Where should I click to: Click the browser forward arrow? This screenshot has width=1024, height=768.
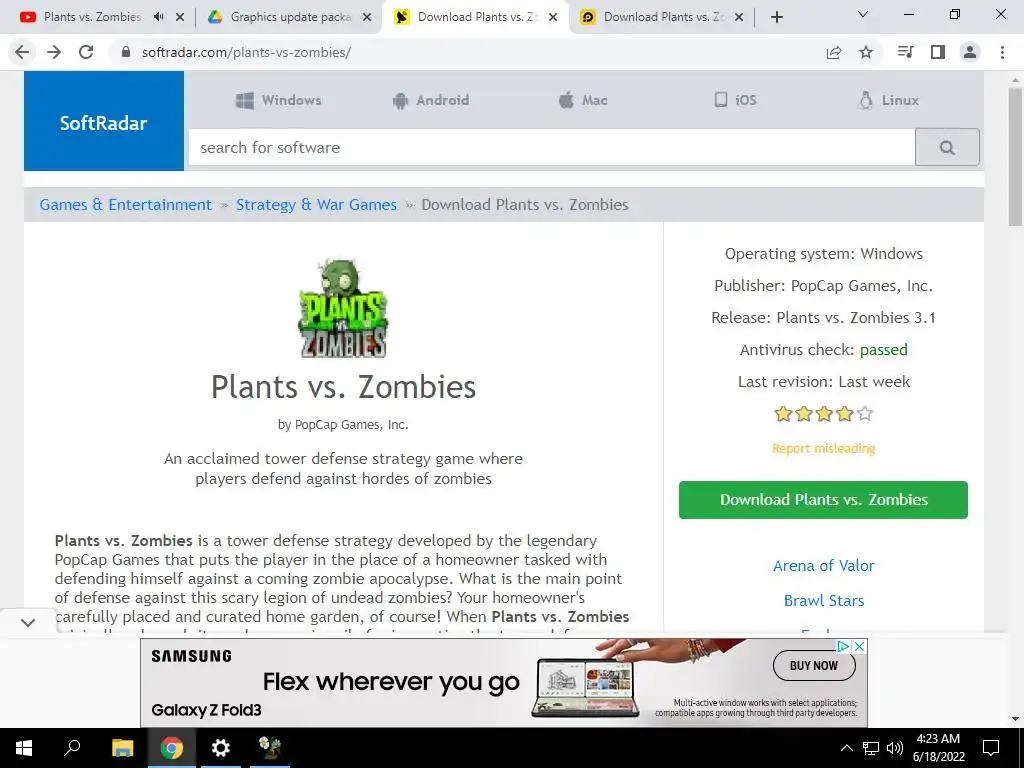tap(54, 52)
